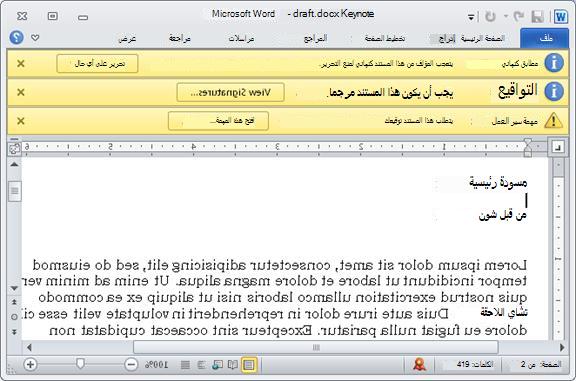Screen dimensions: 576x381
Task: Click the line من قبل شون in document
Action: point(502,215)
